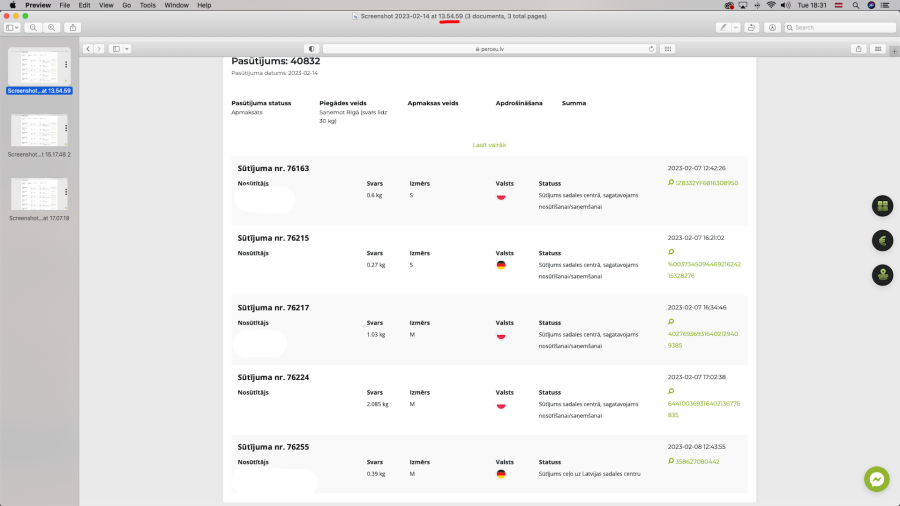900x506 pixels.
Task: Zoom in using the plus magnifier
Action: tap(52, 28)
